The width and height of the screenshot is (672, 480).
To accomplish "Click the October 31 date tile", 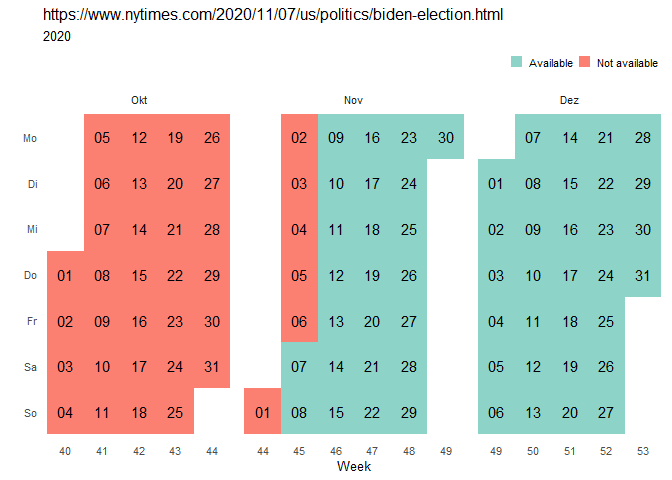I will coord(212,366).
